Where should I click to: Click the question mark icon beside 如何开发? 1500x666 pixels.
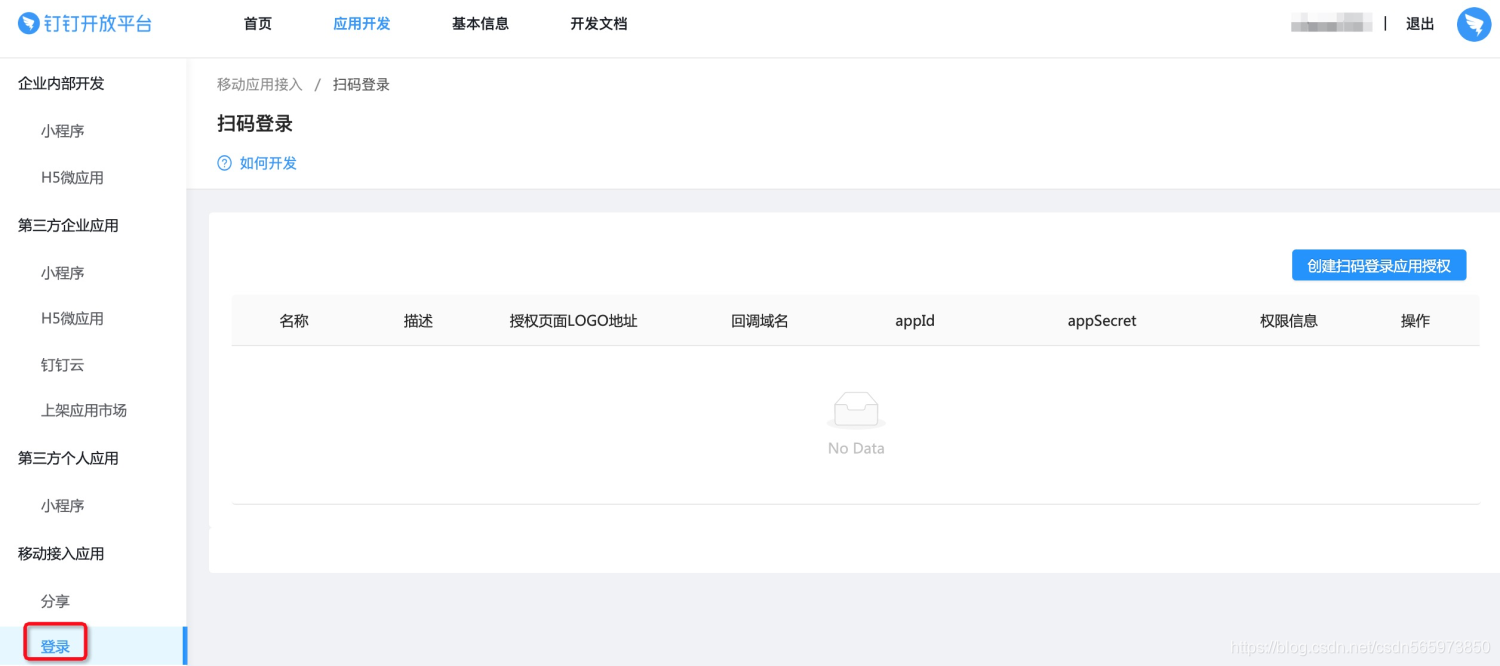pos(223,162)
